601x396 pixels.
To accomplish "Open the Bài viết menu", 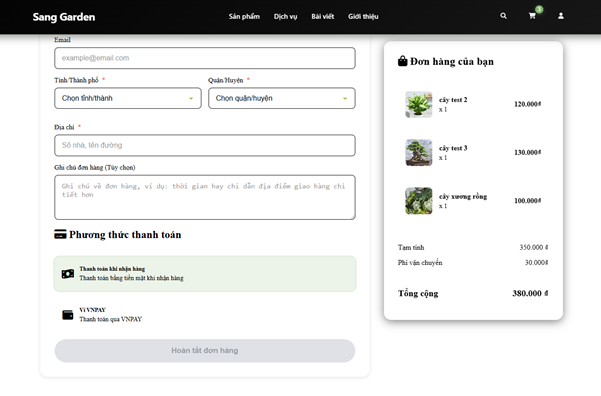I will [322, 16].
